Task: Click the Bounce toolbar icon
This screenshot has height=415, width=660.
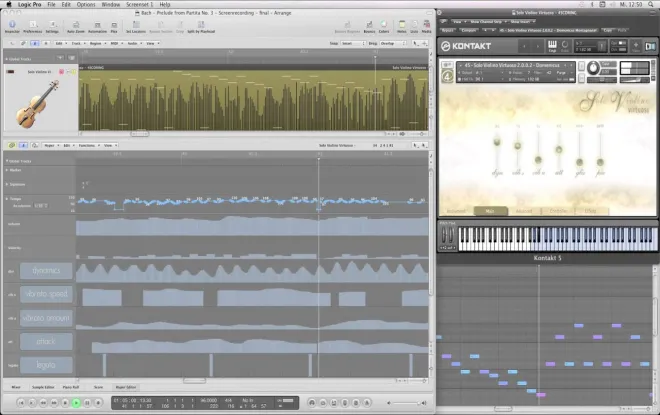Action: pyautogui.click(x=369, y=25)
